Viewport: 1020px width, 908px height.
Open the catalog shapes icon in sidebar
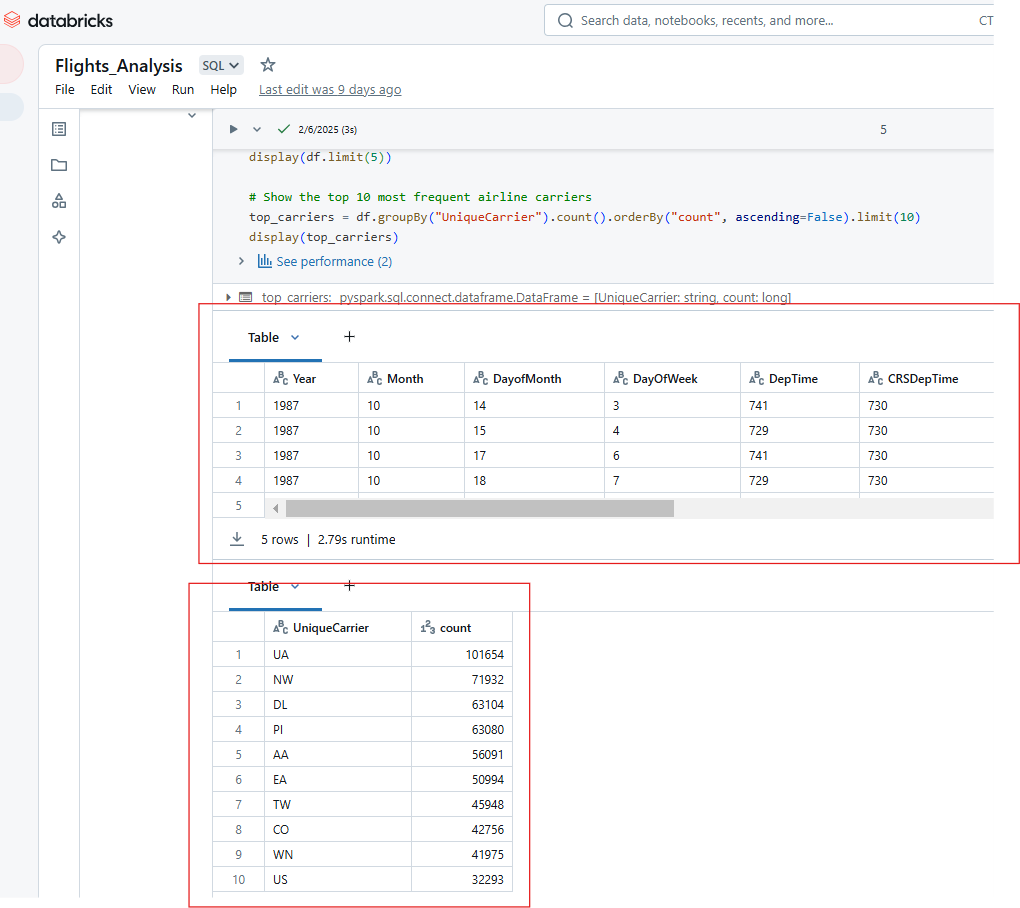pyautogui.click(x=59, y=201)
